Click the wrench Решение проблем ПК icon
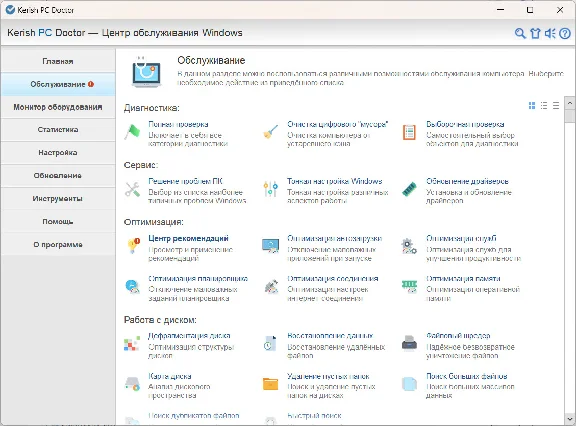Image resolution: width=576 pixels, height=426 pixels. pos(132,189)
